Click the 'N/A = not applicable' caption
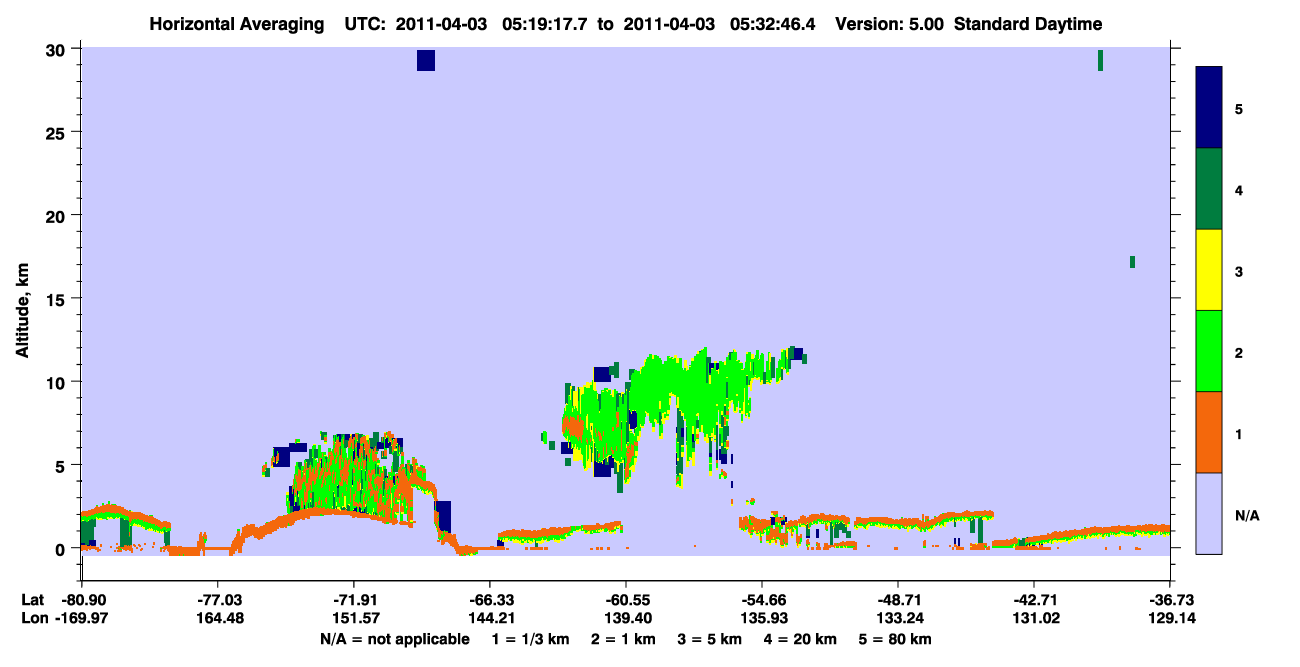The height and width of the screenshot is (667, 1300). tap(395, 638)
